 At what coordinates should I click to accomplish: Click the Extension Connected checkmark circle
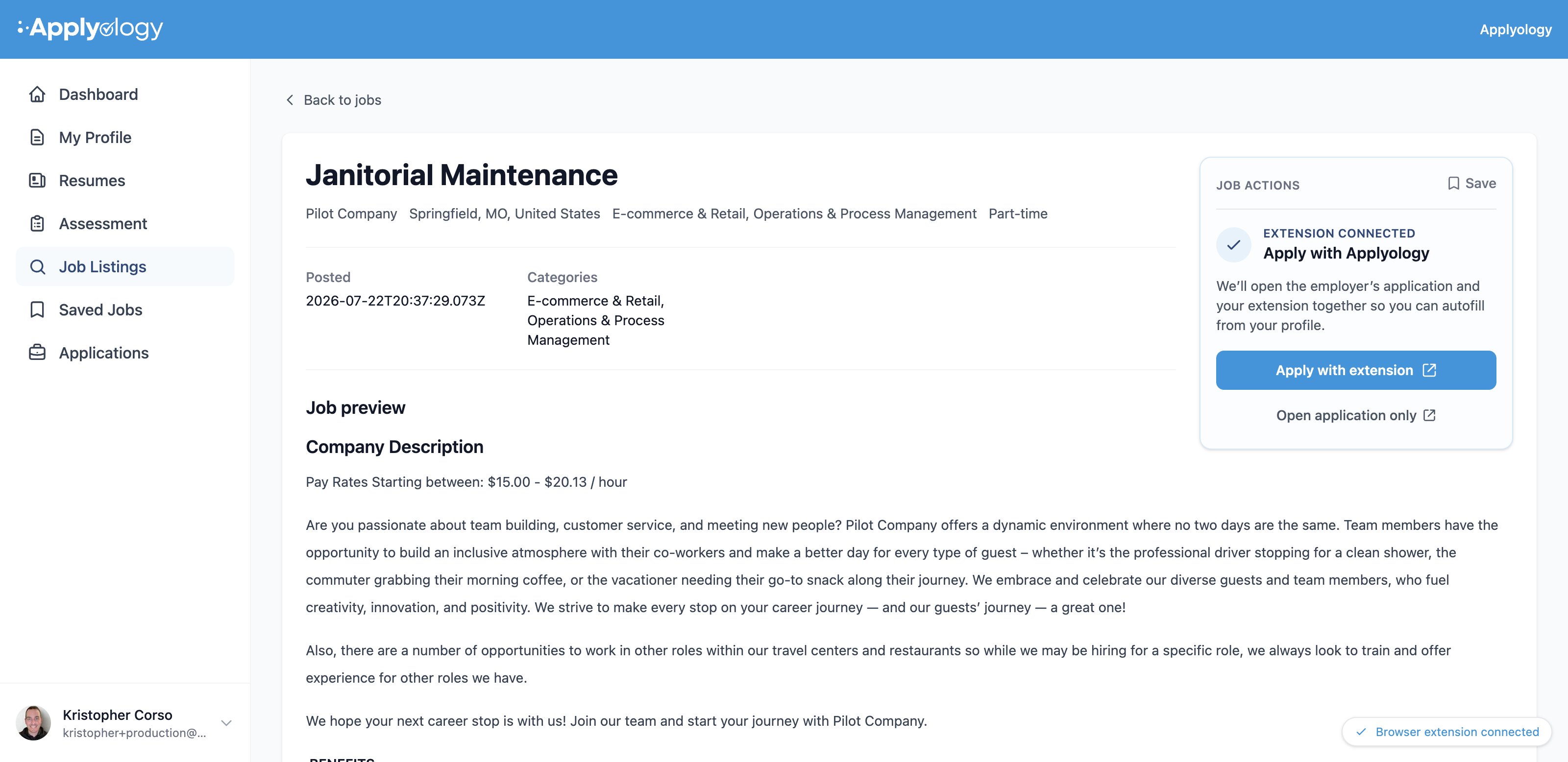pos(1233,244)
